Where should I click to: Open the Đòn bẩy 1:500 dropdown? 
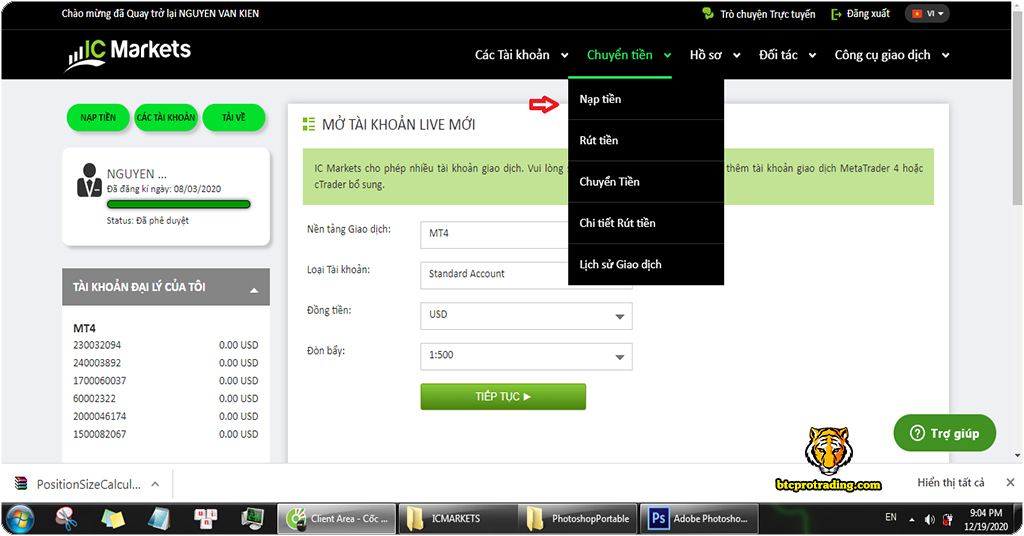[x=526, y=356]
